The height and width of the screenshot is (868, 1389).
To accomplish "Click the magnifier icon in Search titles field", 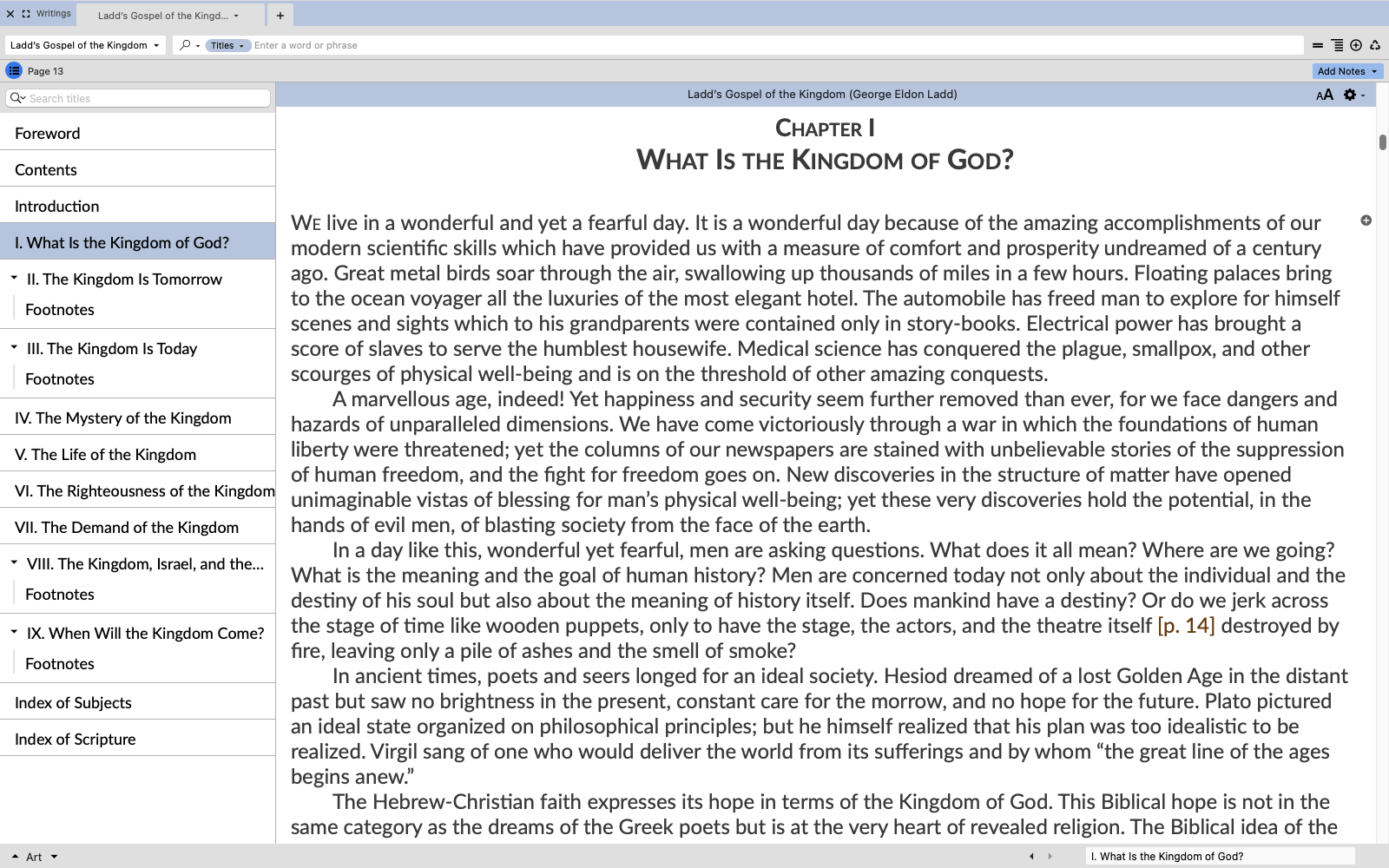I will point(17,98).
